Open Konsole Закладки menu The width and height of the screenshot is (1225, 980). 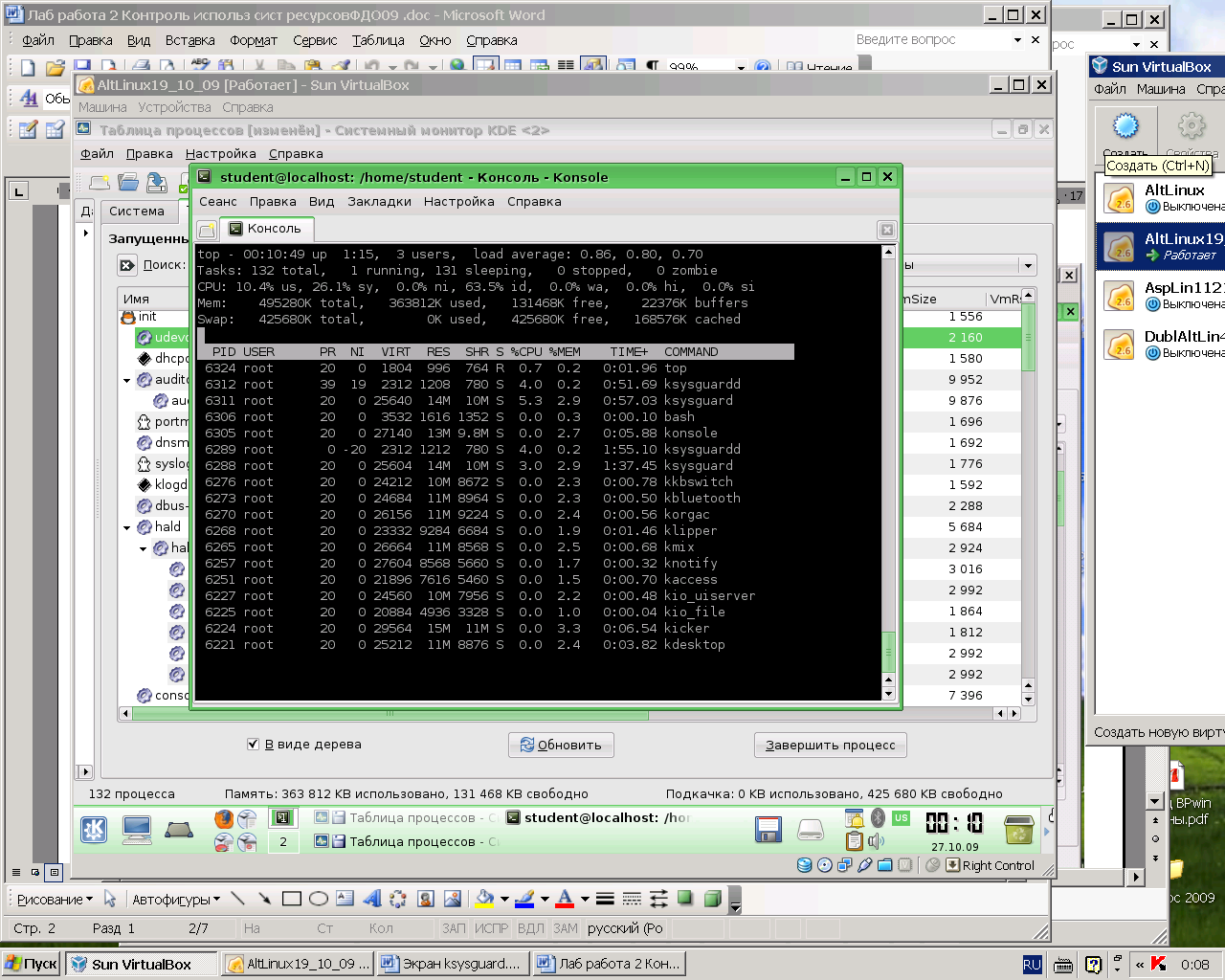379,201
